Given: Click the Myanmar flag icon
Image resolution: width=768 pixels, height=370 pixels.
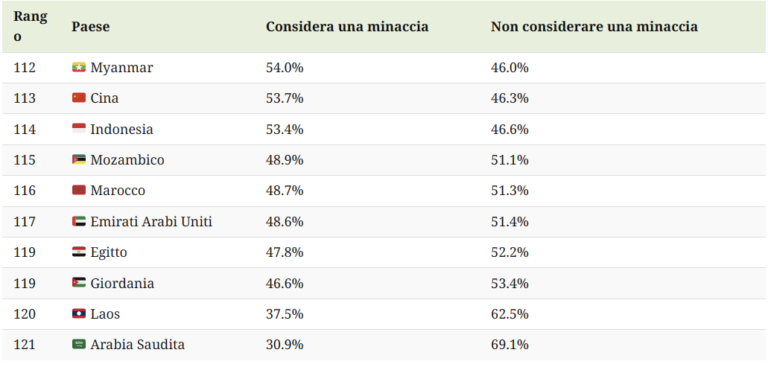Looking at the screenshot, I should [x=79, y=67].
